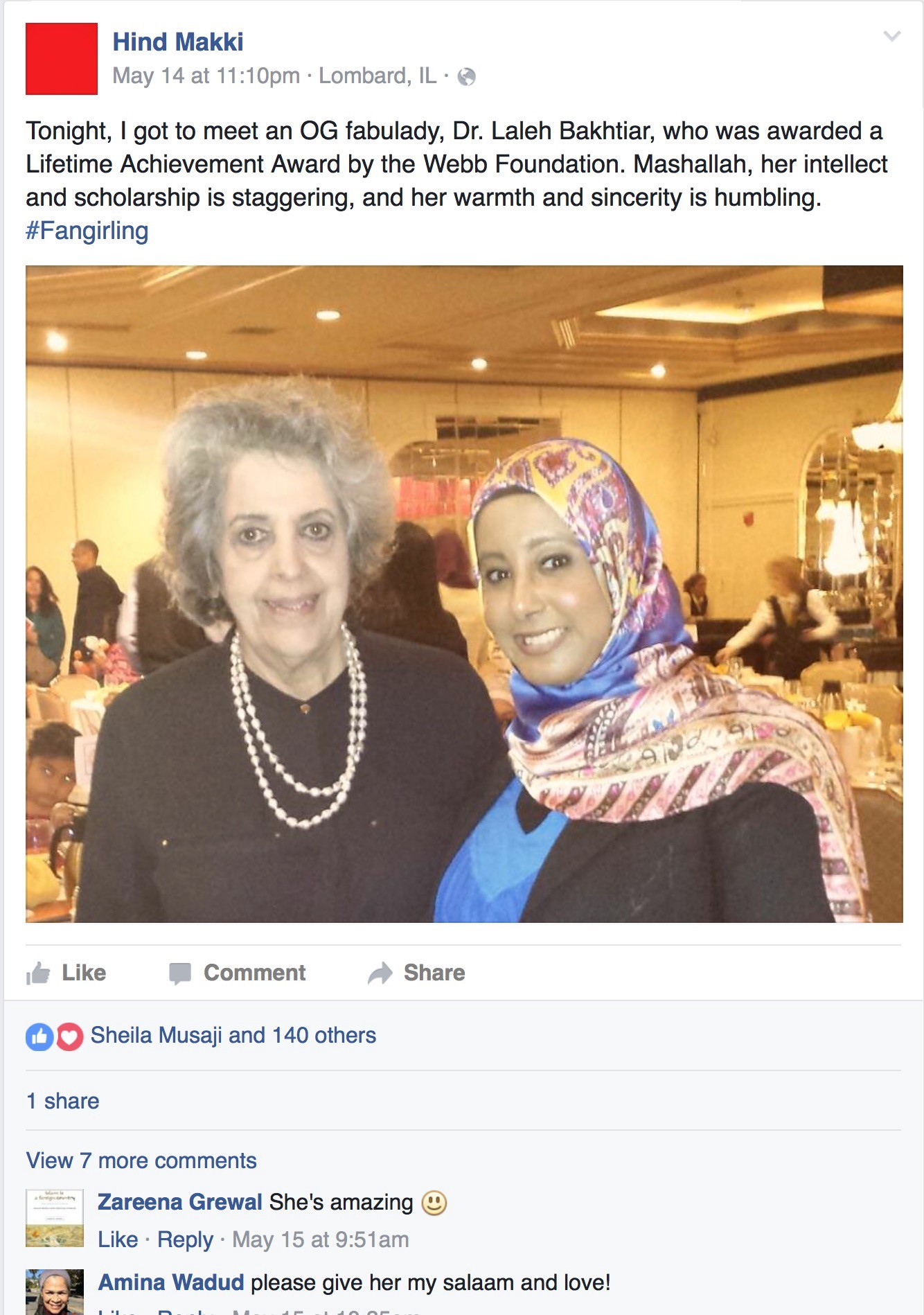View Sheila Musaji and 140 others list
Screen dimensions: 924x1315
(233, 1035)
